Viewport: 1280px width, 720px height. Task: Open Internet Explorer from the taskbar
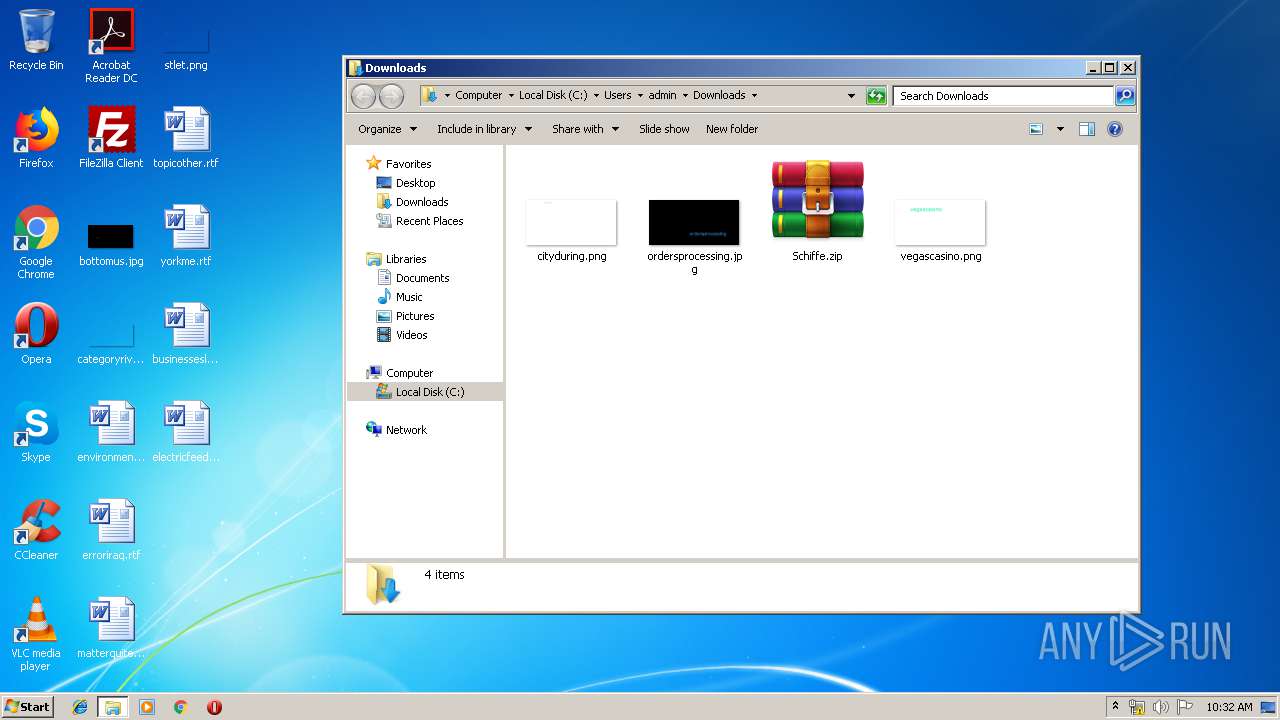tap(80, 707)
